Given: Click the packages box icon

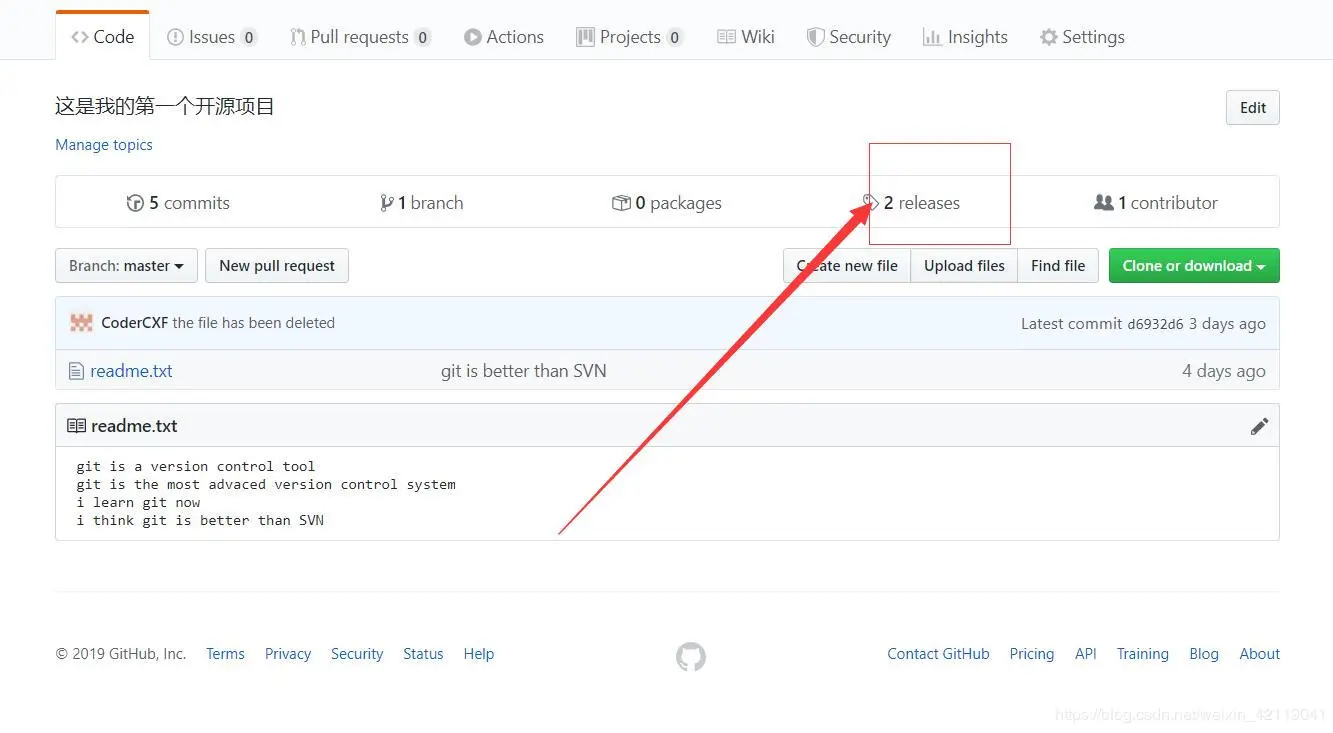Looking at the screenshot, I should [621, 203].
